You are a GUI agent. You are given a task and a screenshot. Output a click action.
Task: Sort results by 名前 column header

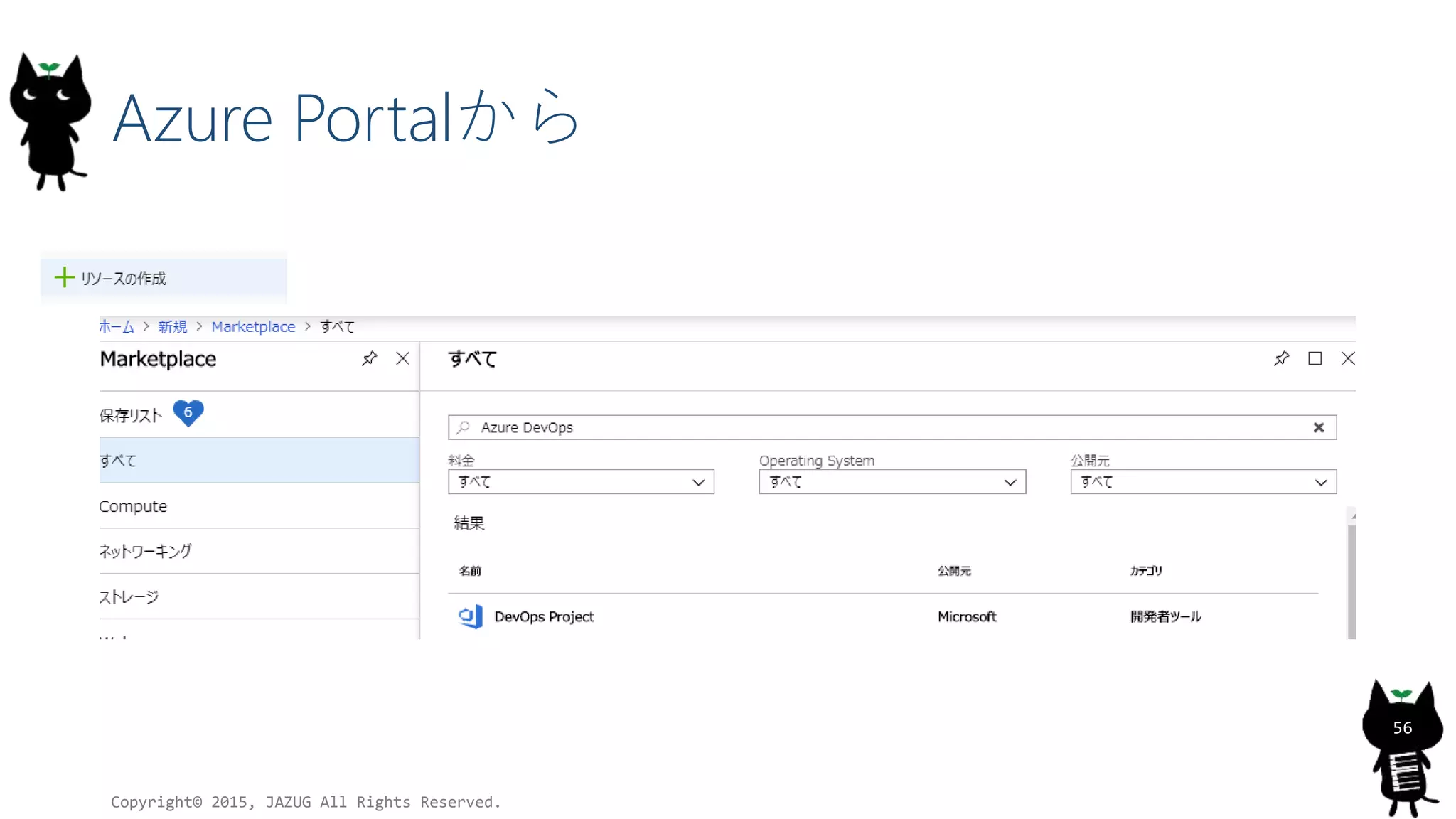tap(470, 570)
